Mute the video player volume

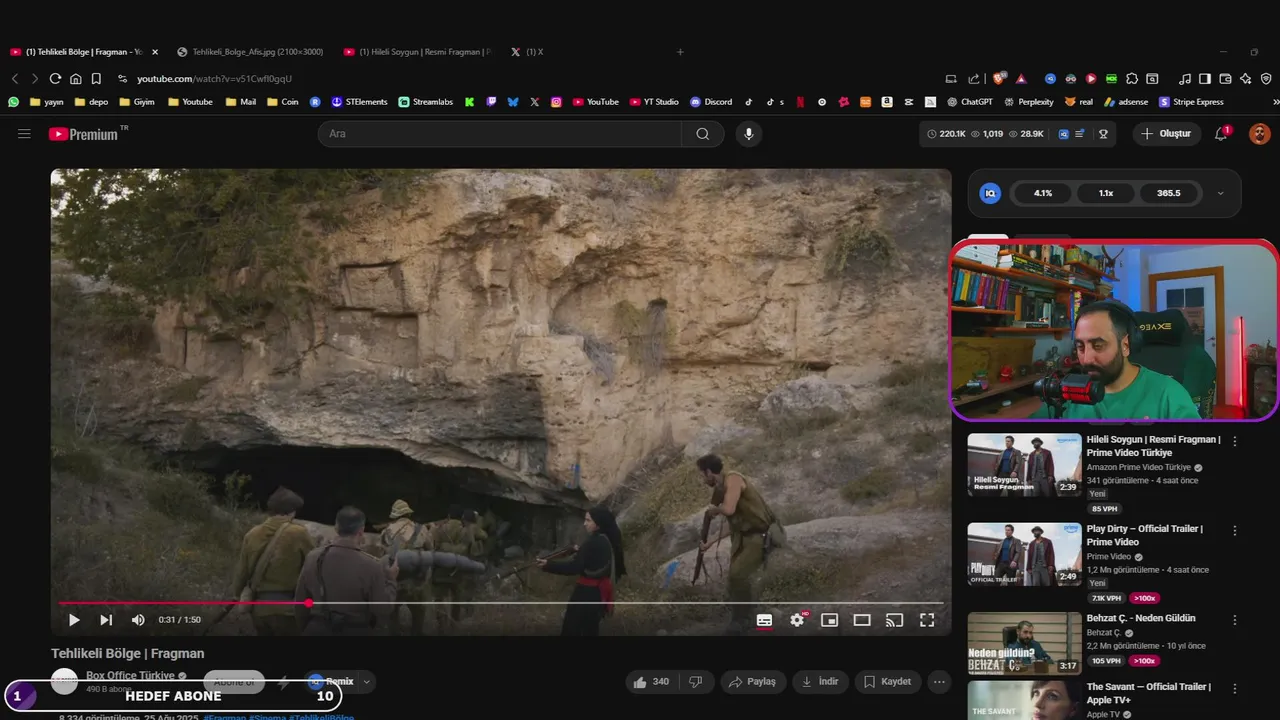point(138,620)
